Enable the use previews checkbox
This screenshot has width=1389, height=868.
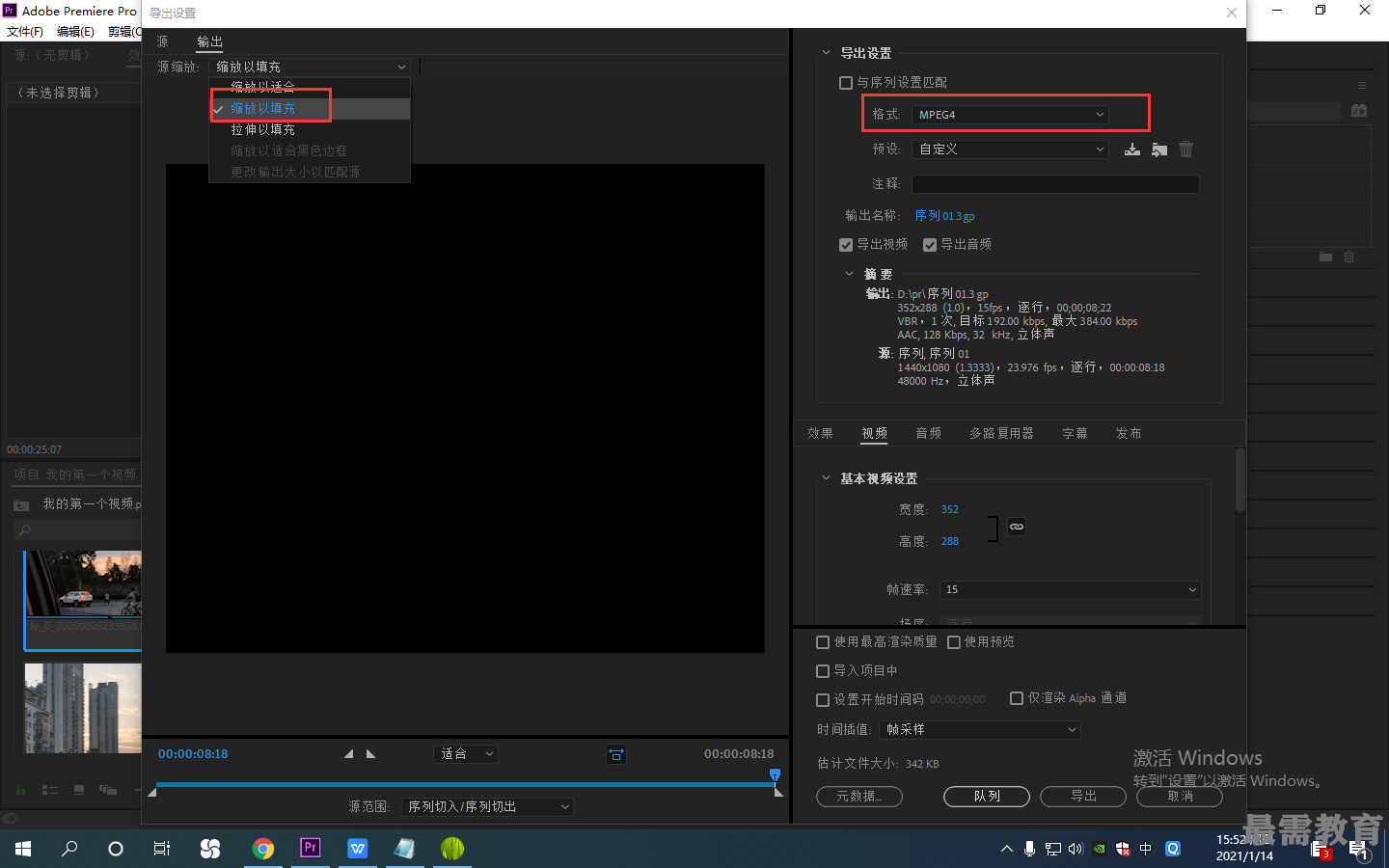click(954, 642)
